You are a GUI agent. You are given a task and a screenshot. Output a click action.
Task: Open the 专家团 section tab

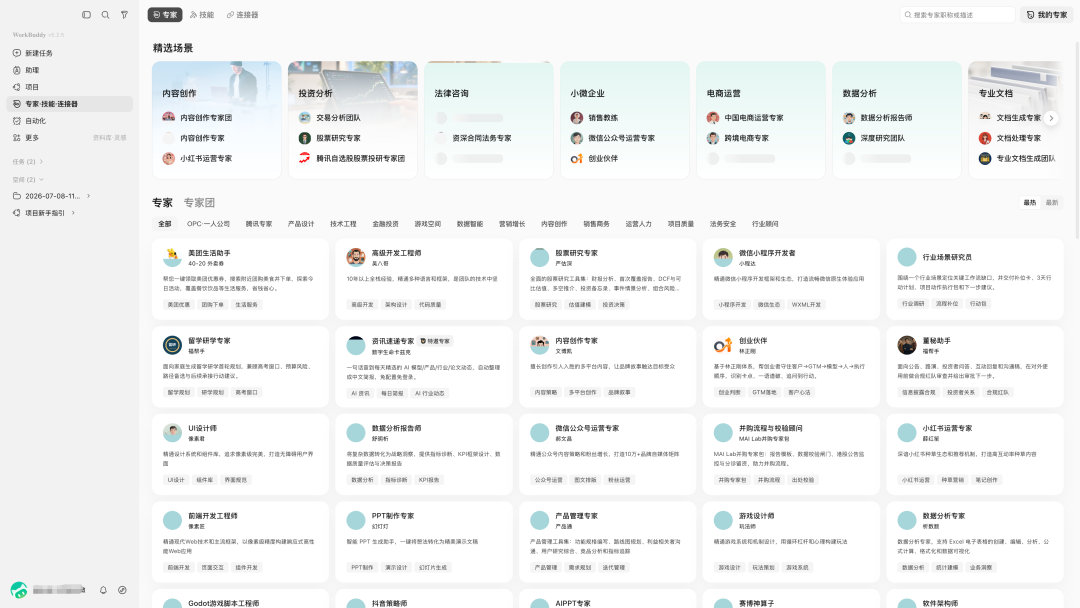click(199, 202)
